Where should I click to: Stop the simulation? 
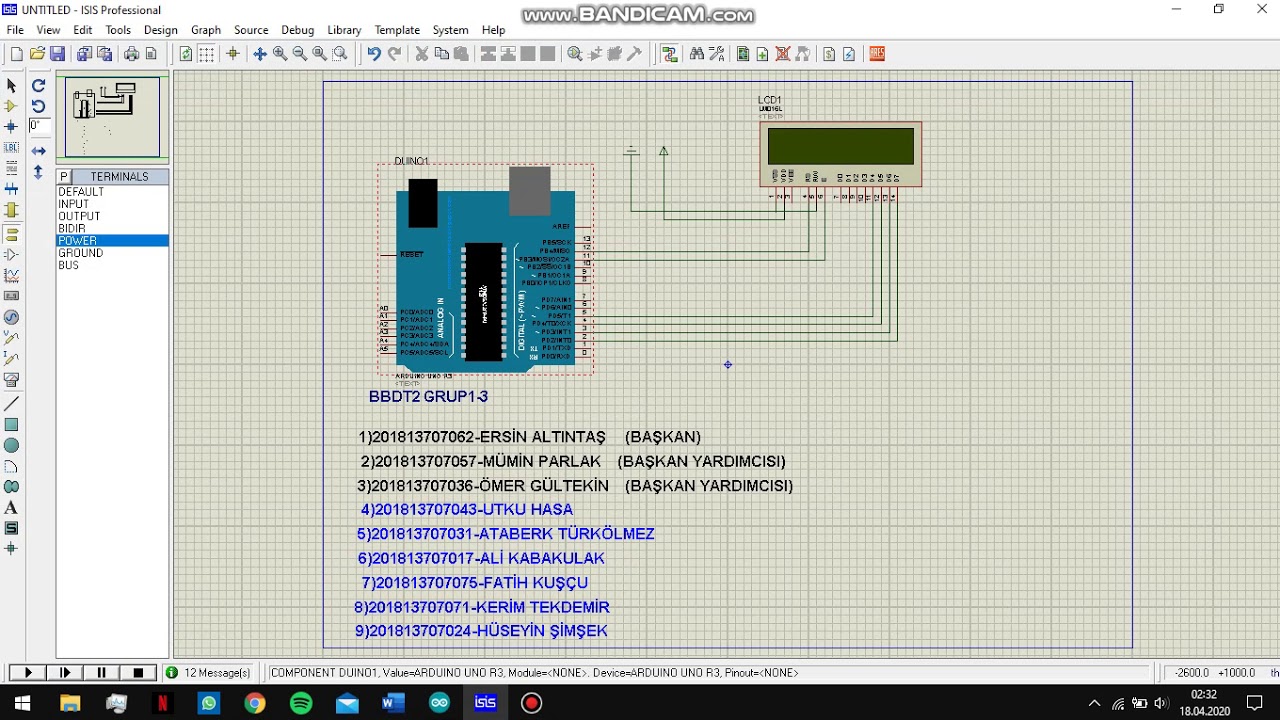pos(139,673)
